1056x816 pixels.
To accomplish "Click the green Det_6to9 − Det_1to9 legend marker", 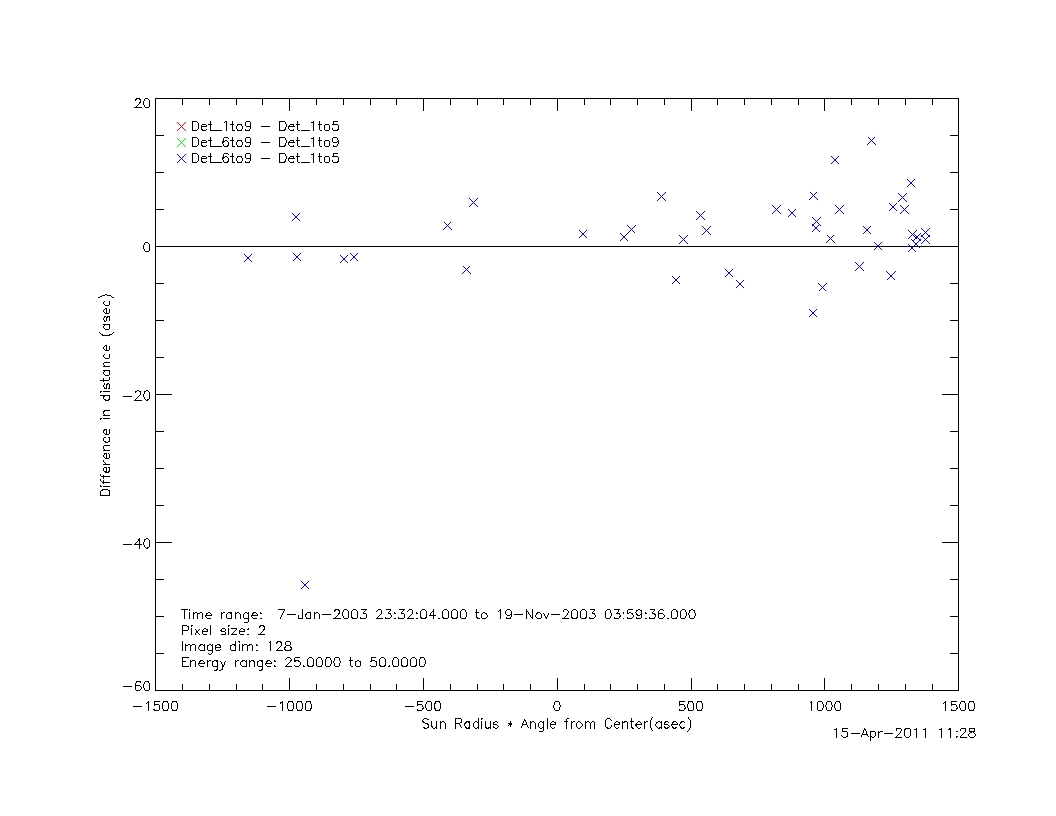I will coord(181,142).
